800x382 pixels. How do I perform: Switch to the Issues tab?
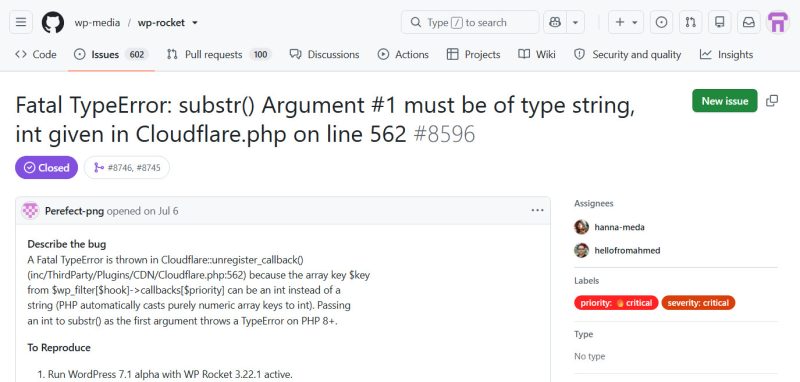pos(111,55)
